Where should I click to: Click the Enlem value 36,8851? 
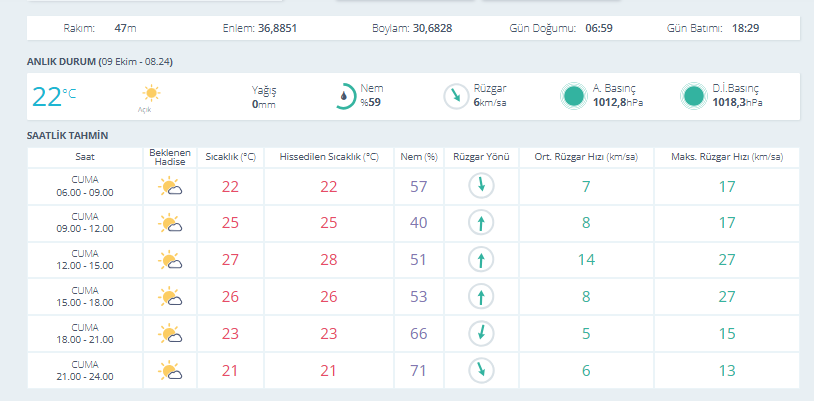277,28
